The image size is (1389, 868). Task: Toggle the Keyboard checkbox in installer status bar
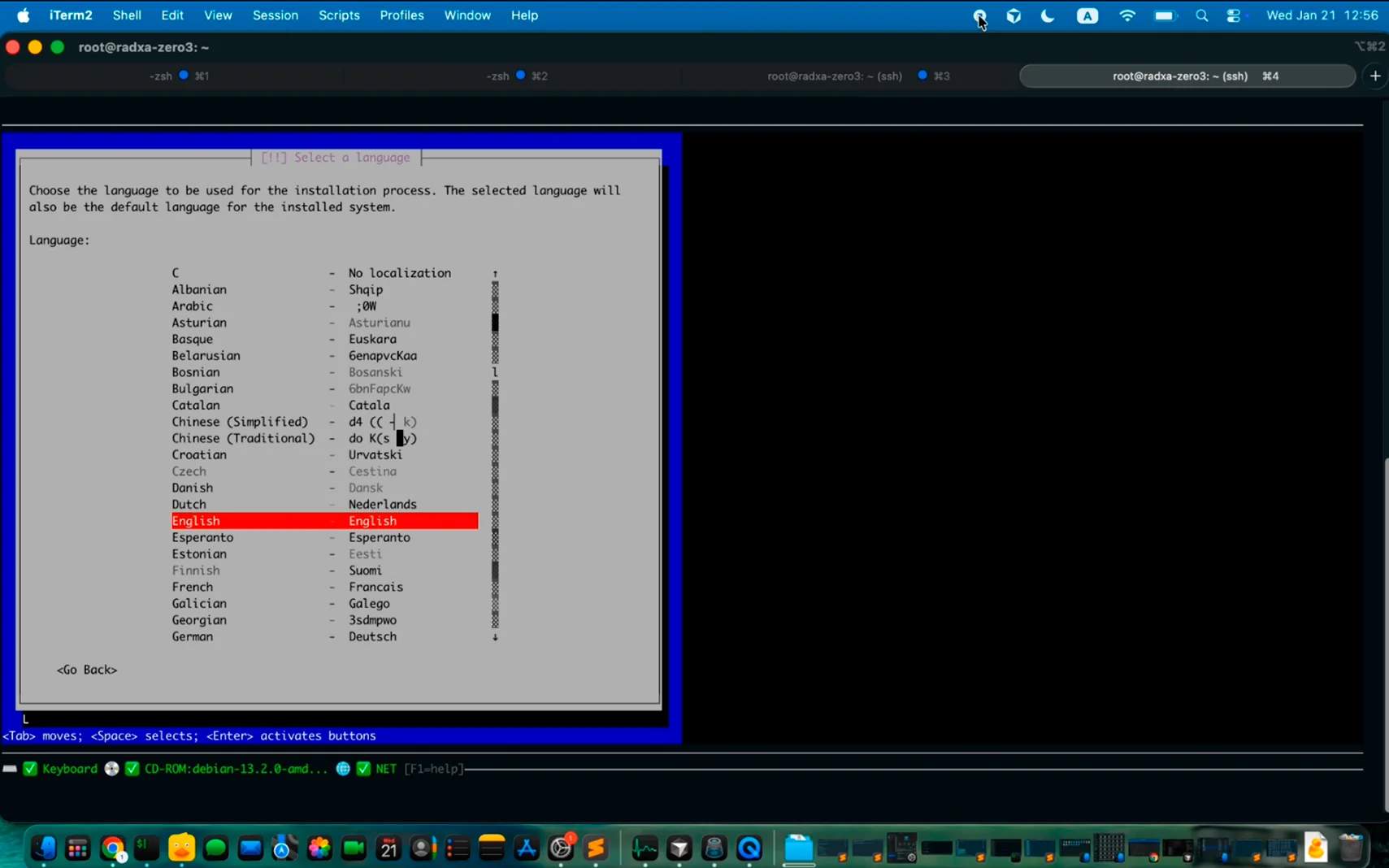point(31,768)
